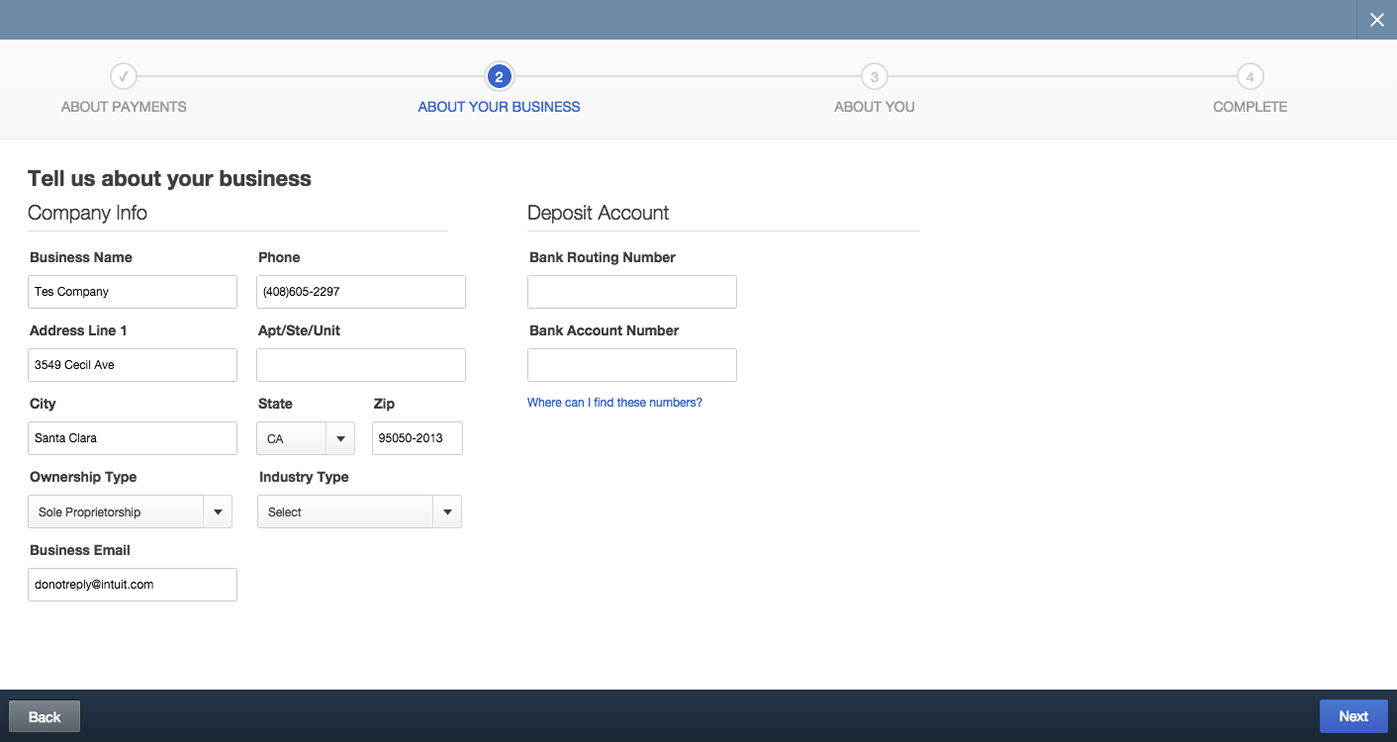This screenshot has height=742, width=1397.
Task: Click the empty Apt/Ste/Unit field
Action: [361, 365]
